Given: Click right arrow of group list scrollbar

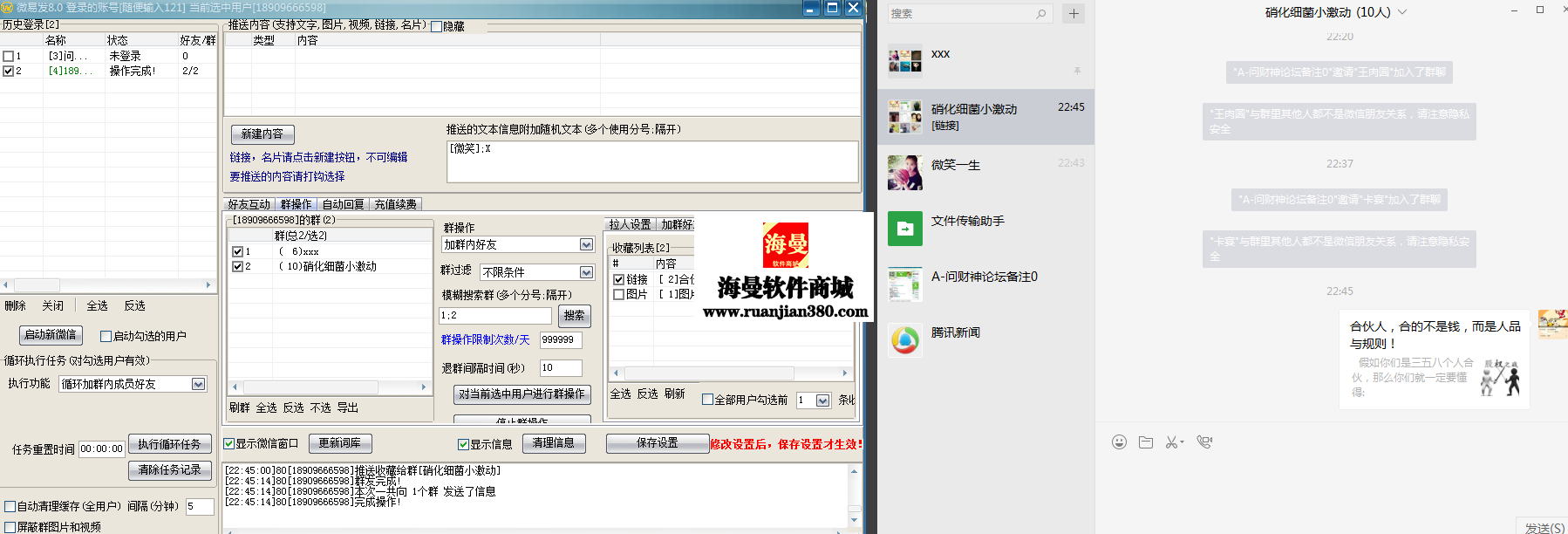Looking at the screenshot, I should (425, 387).
